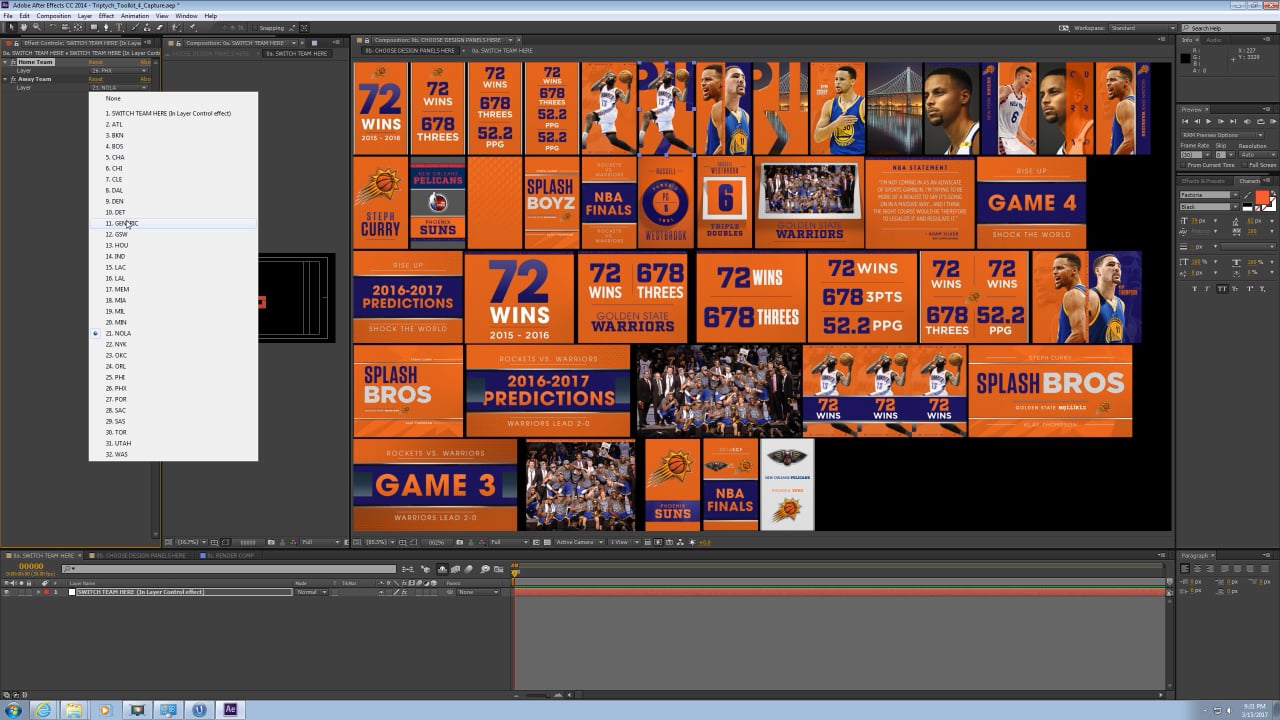Select the Eraser tool
1280x720 pixels.
point(160,27)
